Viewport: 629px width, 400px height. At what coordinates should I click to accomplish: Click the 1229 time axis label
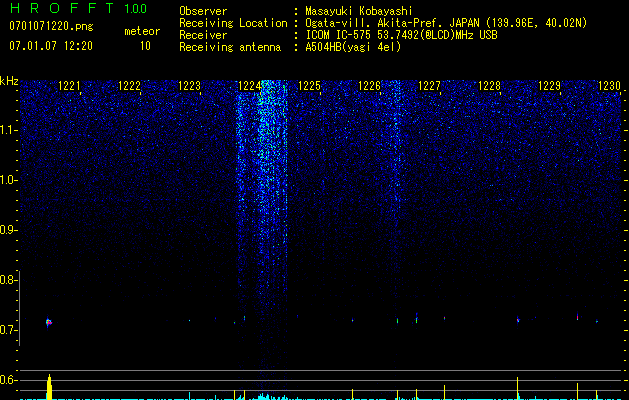pyautogui.click(x=550, y=86)
